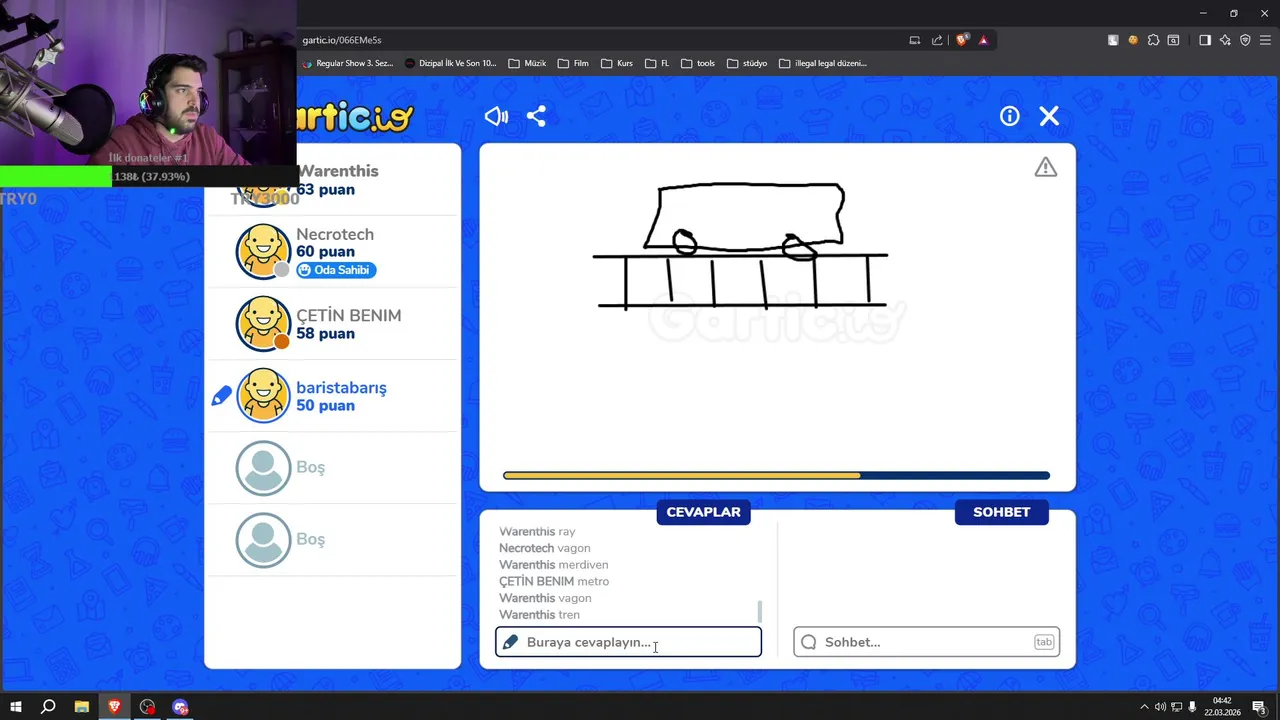
Task: Open the Film bookmarks folder
Action: [x=574, y=63]
